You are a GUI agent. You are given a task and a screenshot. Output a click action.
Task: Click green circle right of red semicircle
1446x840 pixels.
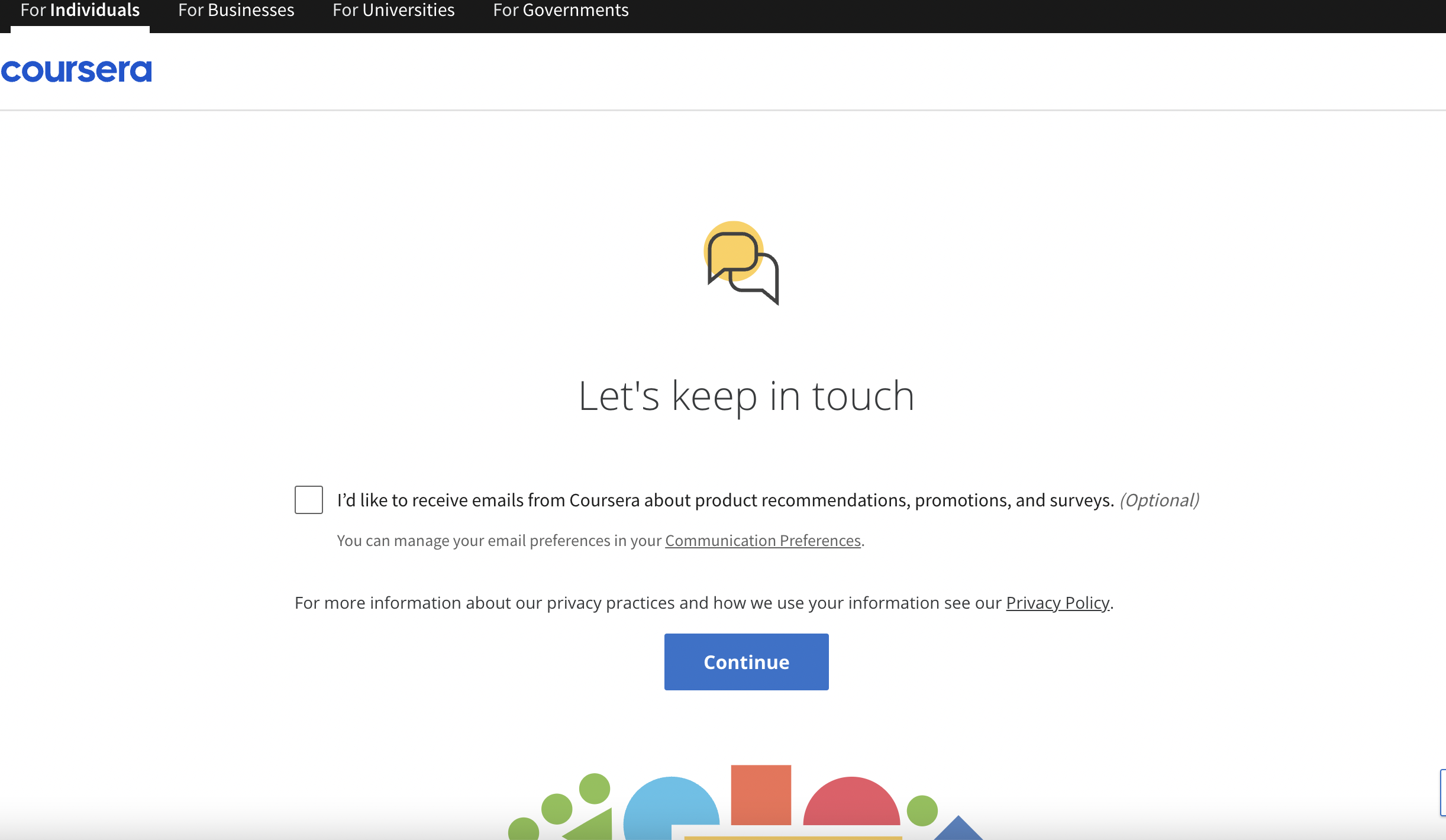click(922, 810)
